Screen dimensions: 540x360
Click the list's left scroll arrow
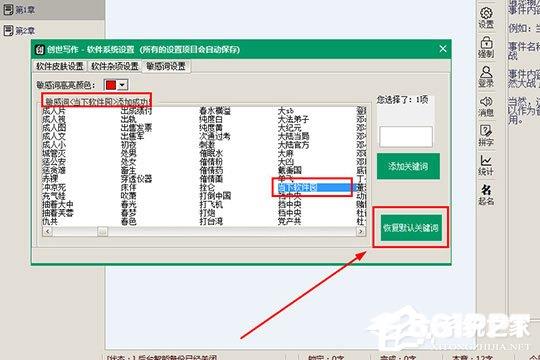pos(48,232)
